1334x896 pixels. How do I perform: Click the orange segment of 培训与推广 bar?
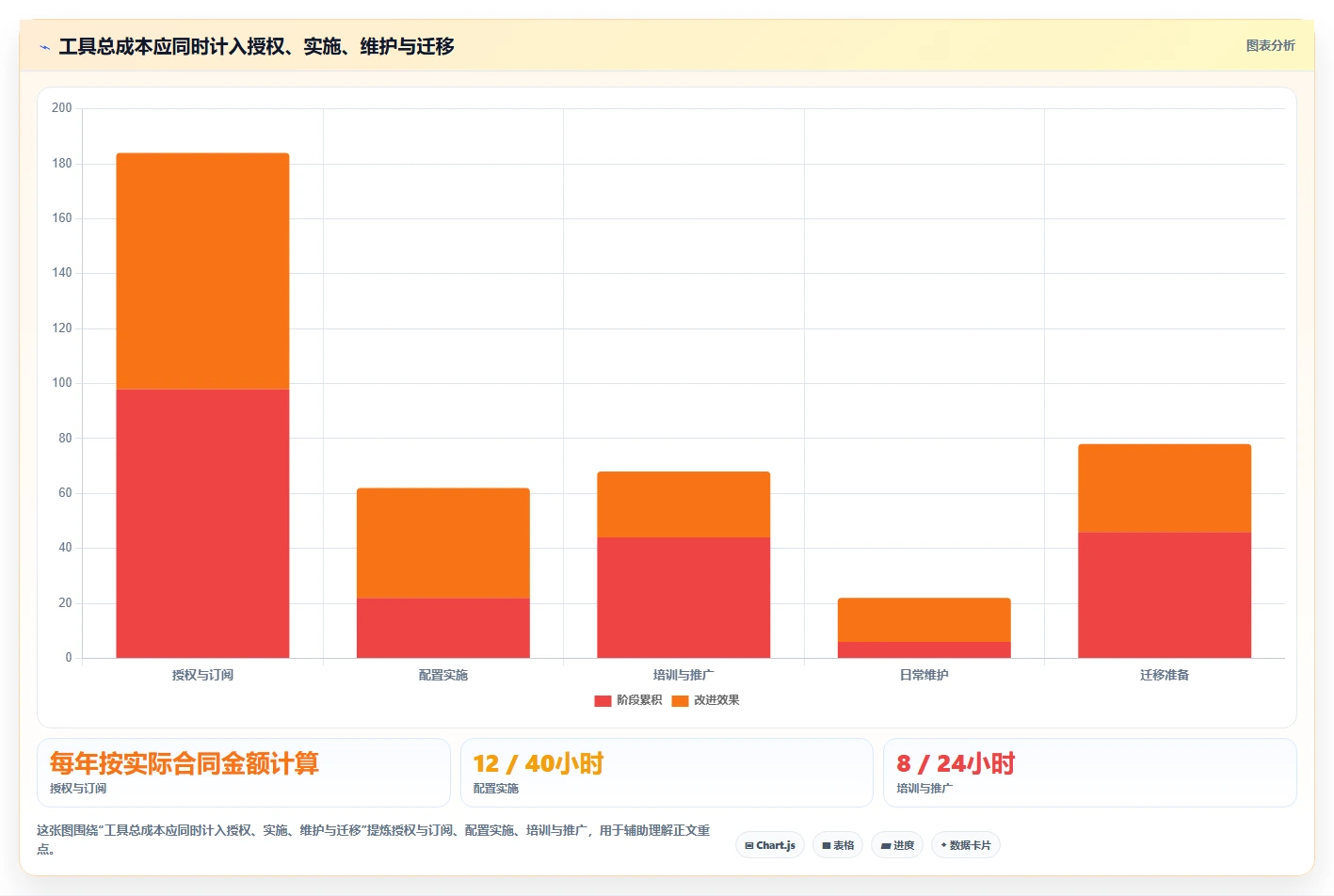(683, 504)
